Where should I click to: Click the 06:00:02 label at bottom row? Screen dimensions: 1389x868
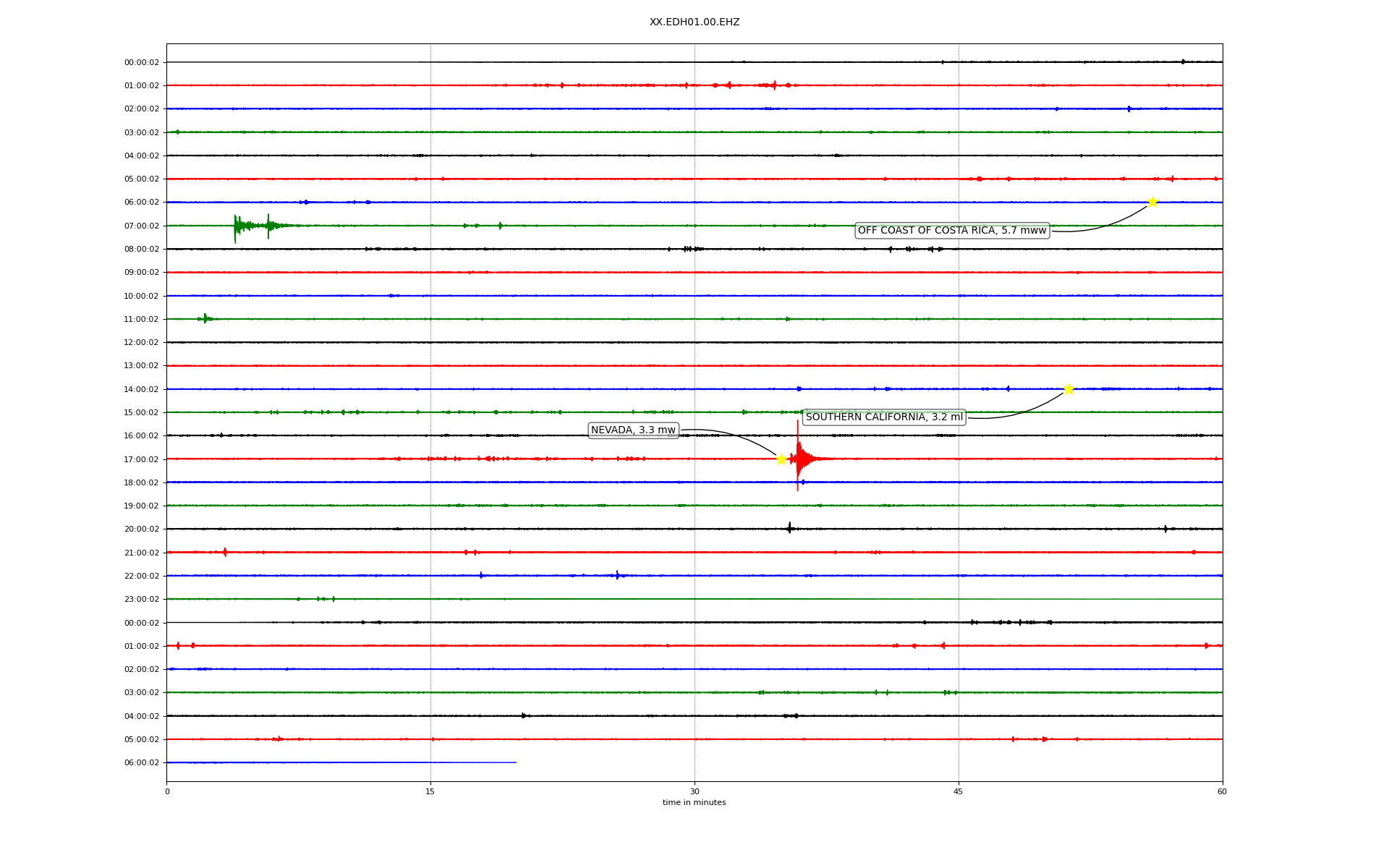click(141, 762)
